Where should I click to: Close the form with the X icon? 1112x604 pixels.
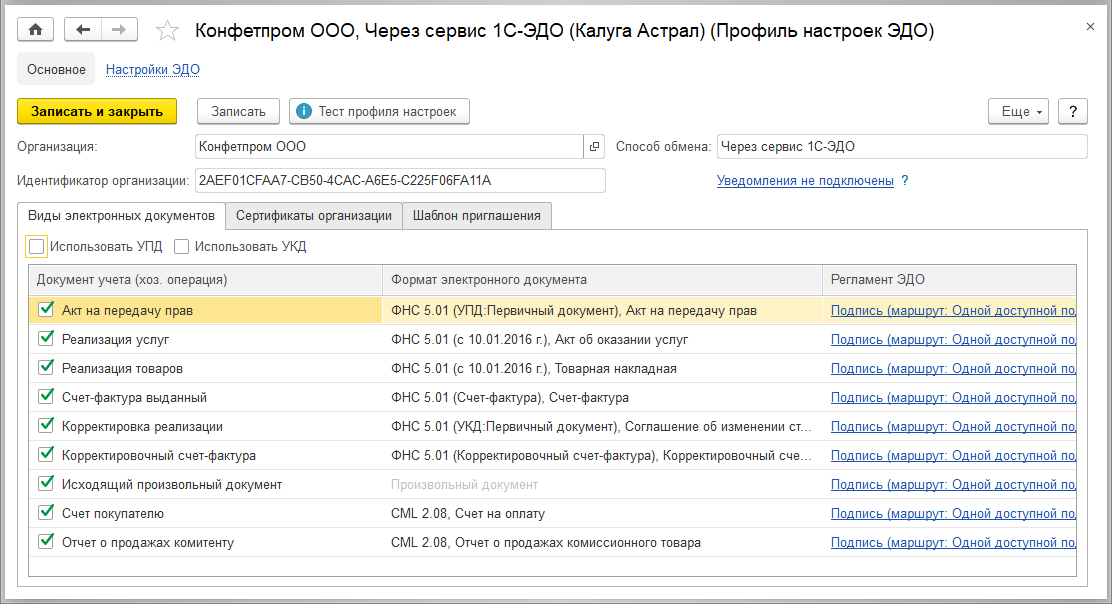coord(1090,27)
